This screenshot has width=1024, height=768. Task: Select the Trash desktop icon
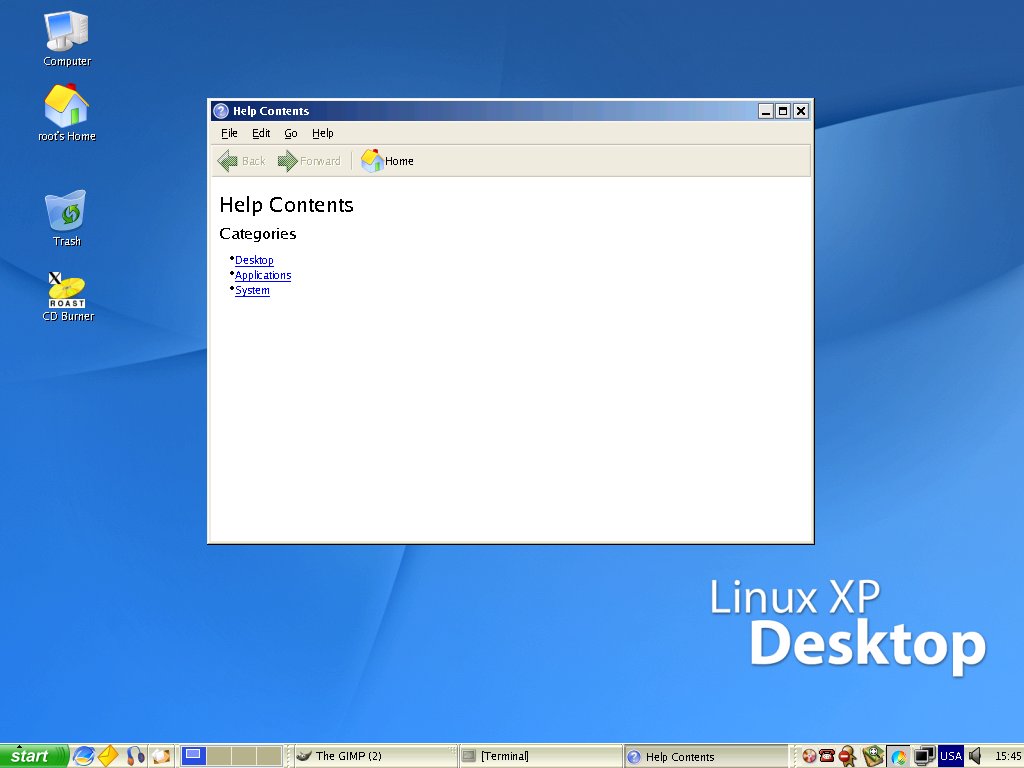pyautogui.click(x=66, y=219)
